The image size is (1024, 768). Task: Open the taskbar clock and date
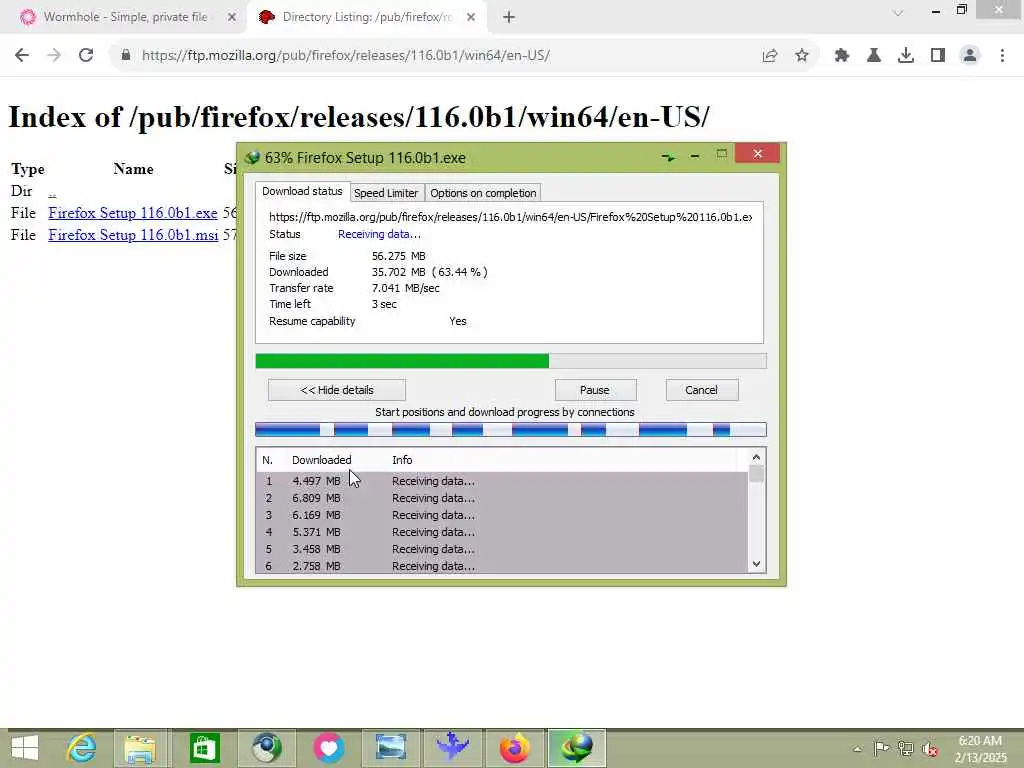980,749
